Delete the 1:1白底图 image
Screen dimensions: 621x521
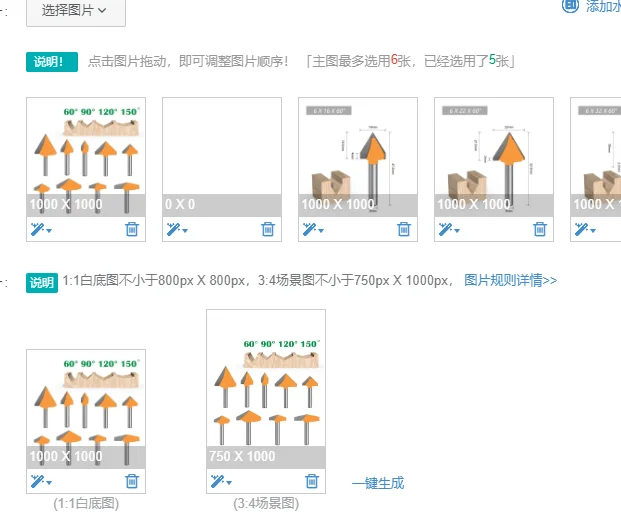click(x=132, y=481)
